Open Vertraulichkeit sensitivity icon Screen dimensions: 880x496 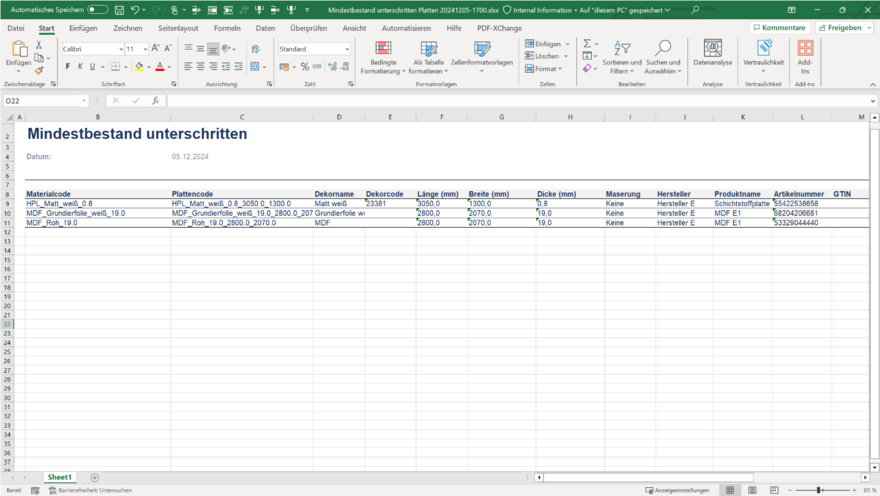[x=763, y=49]
